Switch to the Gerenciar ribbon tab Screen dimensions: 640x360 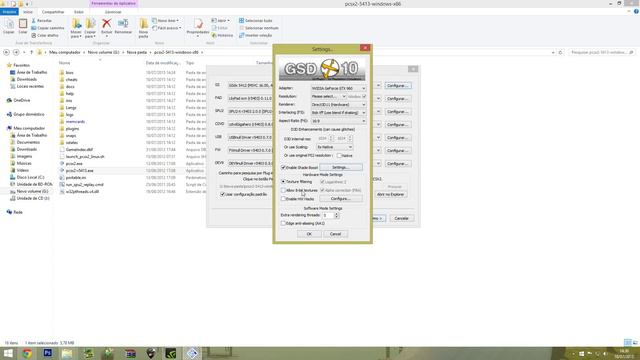(113, 12)
